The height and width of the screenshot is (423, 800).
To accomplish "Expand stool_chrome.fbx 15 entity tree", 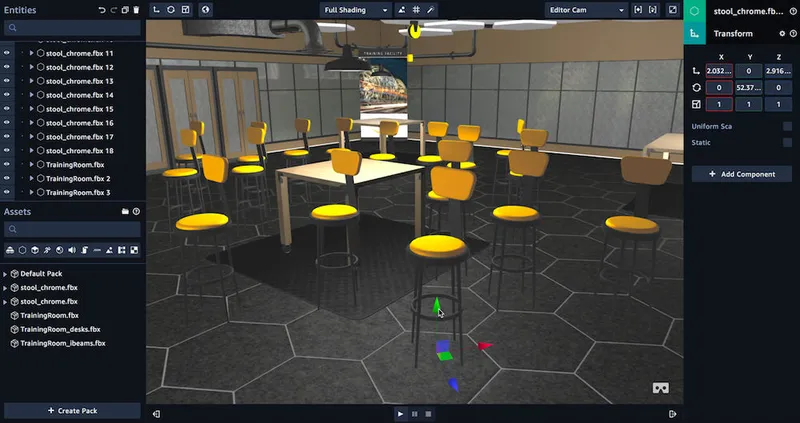I will point(32,109).
